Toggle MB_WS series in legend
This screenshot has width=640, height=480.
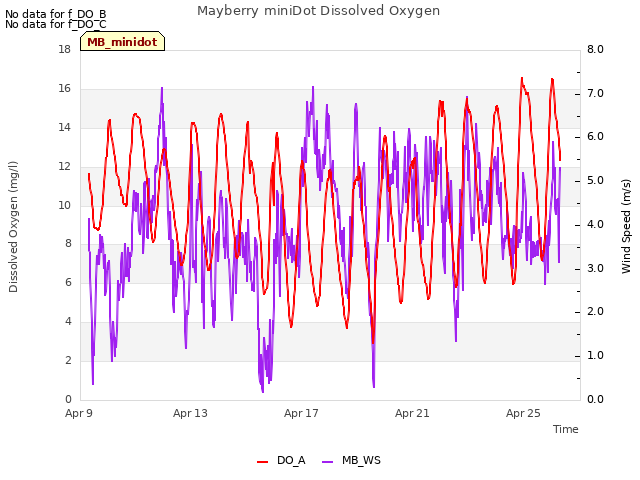[351, 460]
